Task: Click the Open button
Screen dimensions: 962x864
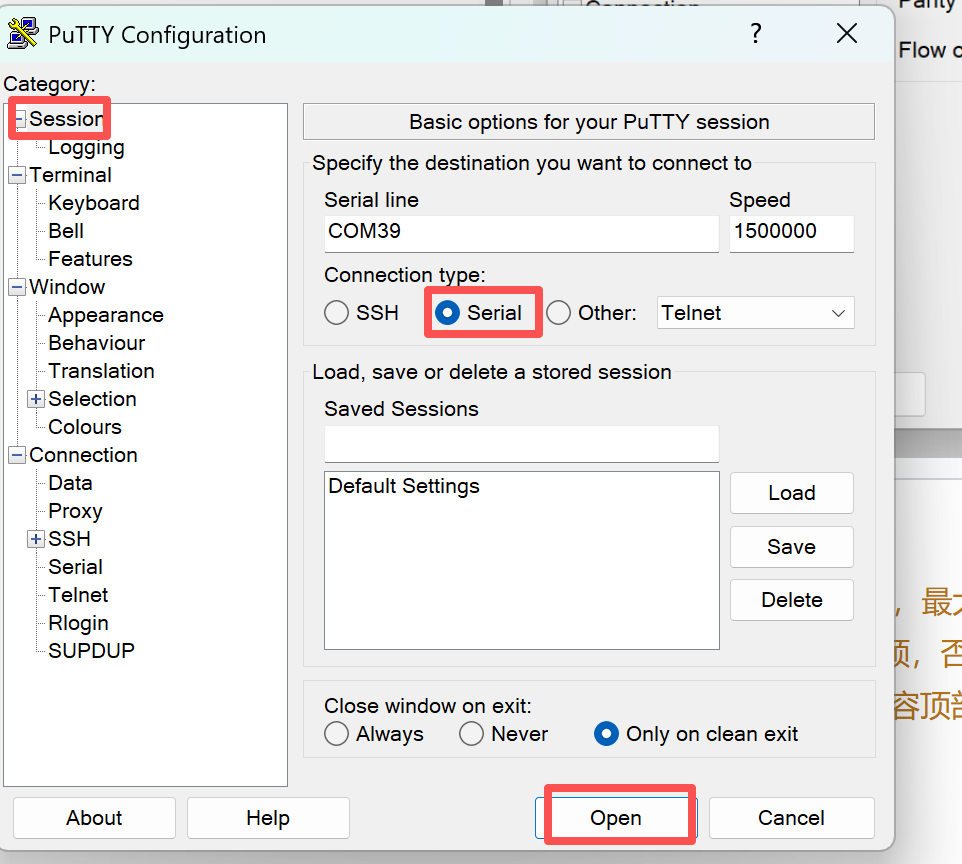Action: point(616,818)
